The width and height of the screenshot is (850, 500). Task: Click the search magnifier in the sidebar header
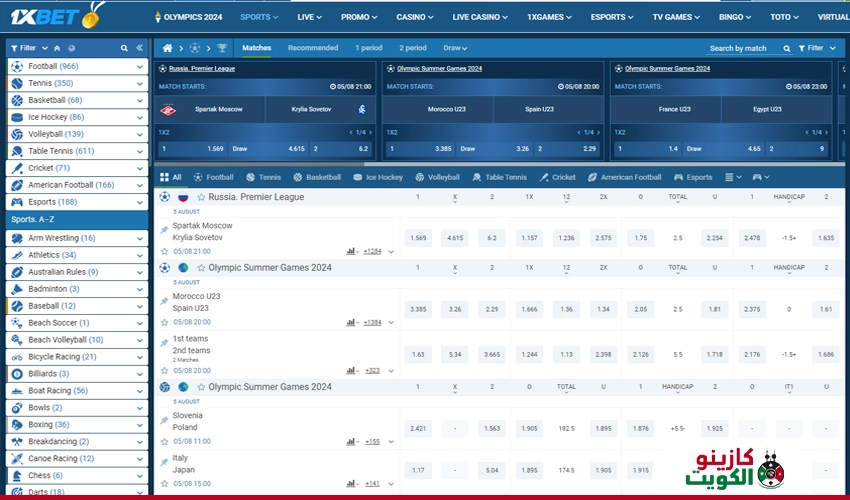point(124,48)
